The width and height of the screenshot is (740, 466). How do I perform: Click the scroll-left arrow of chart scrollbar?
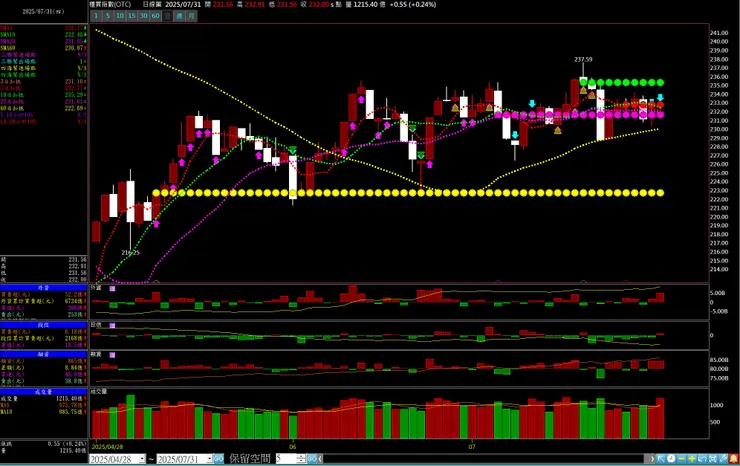[320, 458]
